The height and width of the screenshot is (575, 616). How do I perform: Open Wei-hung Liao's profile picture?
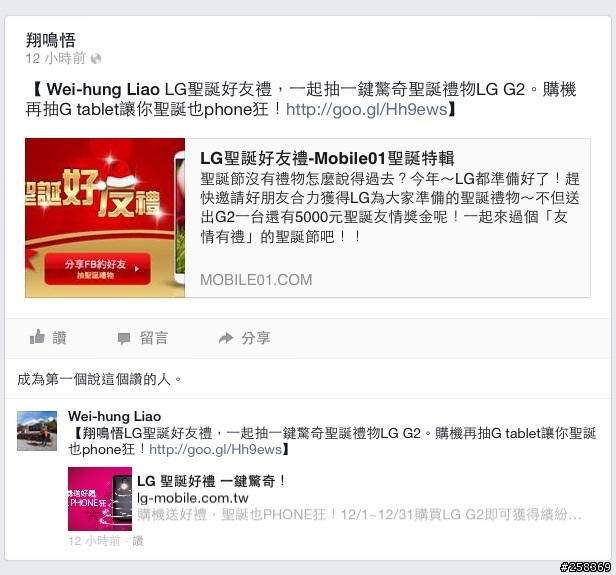(37, 430)
